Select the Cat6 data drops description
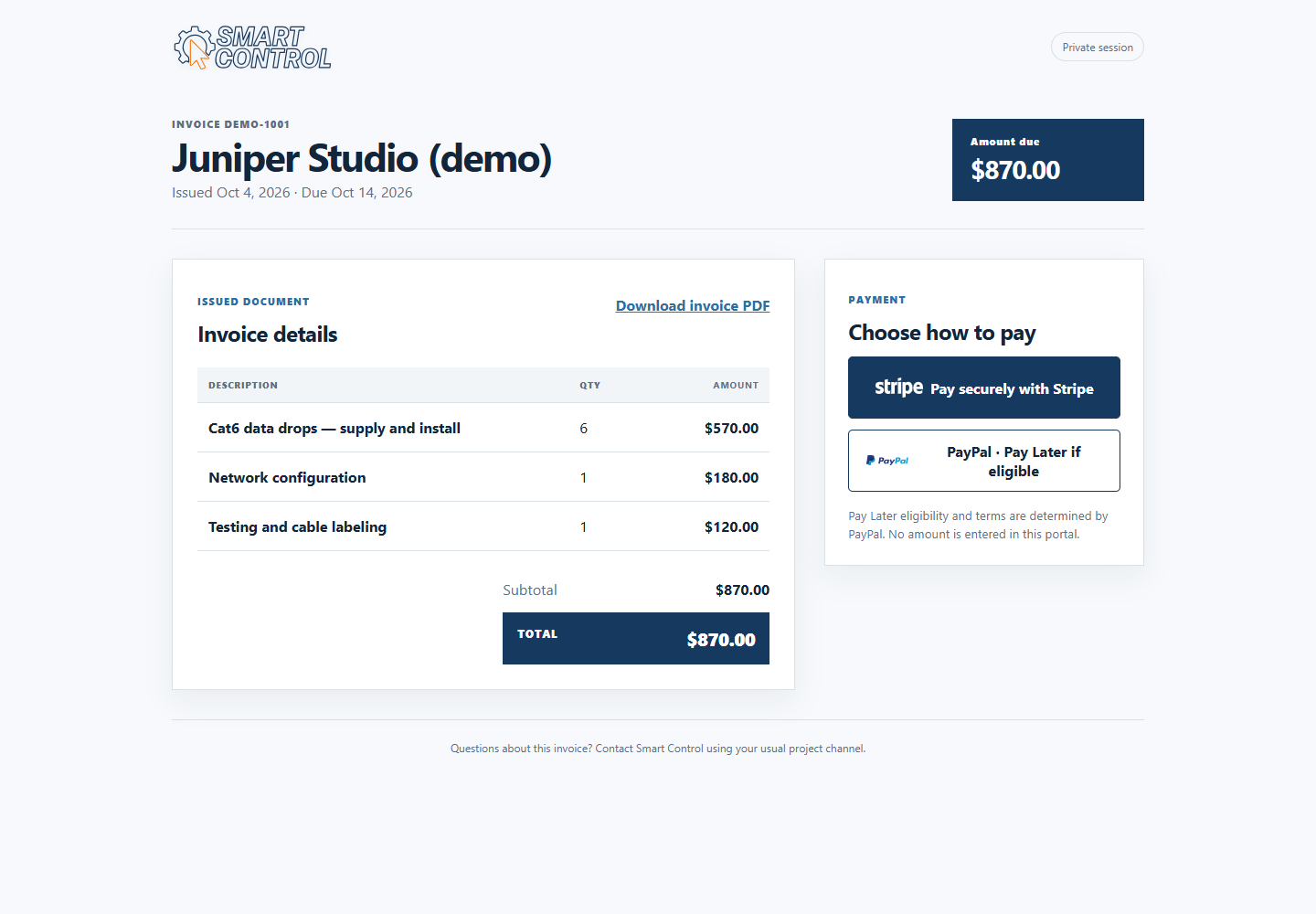 tap(334, 428)
